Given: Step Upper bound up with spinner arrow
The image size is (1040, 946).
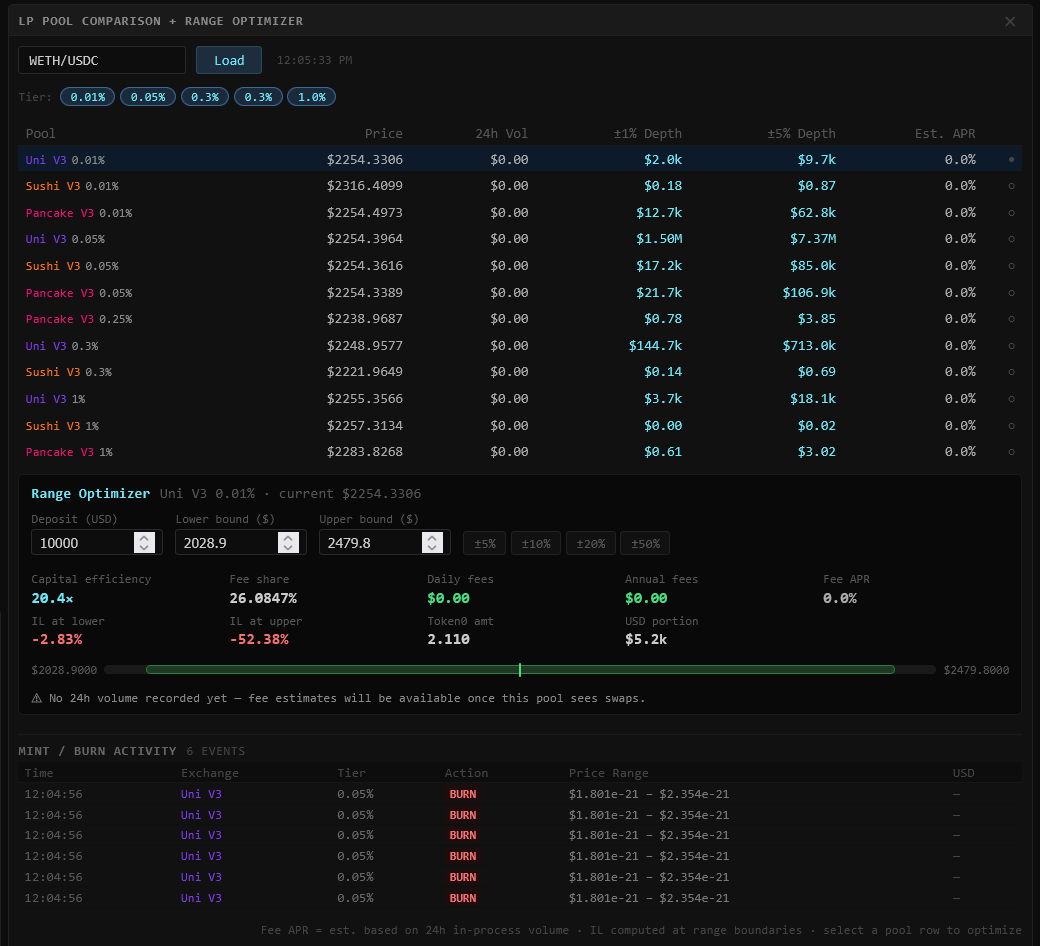Looking at the screenshot, I should (432, 537).
